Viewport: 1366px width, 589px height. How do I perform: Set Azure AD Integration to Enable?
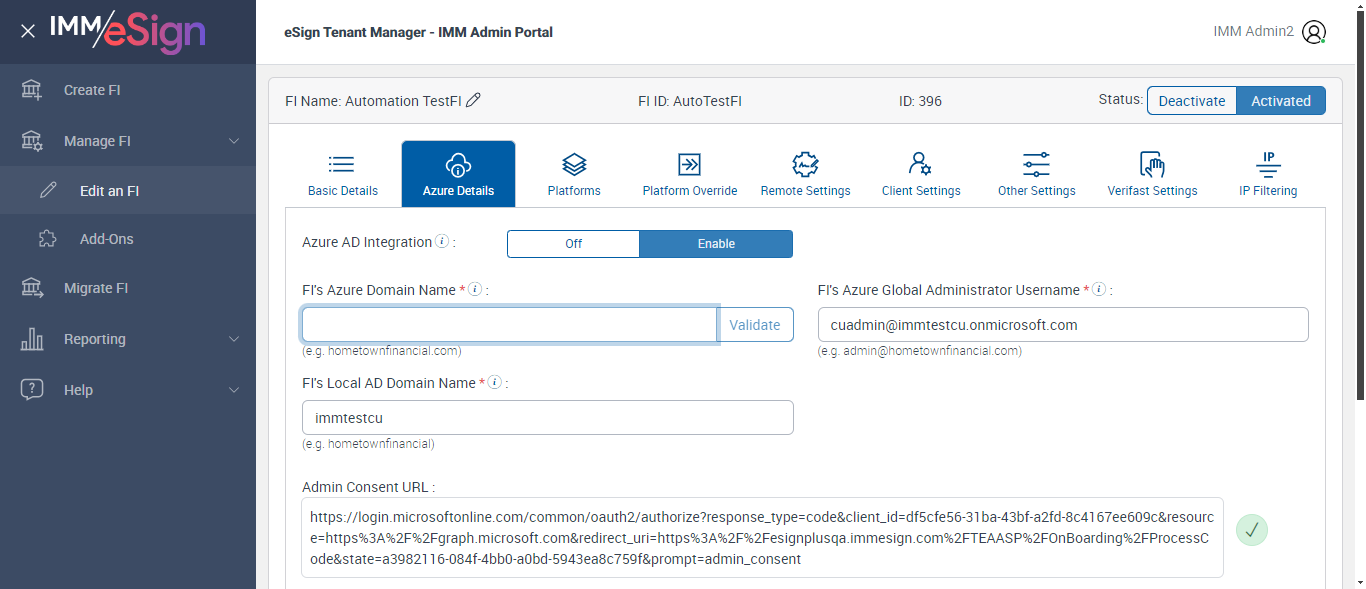pyautogui.click(x=716, y=244)
